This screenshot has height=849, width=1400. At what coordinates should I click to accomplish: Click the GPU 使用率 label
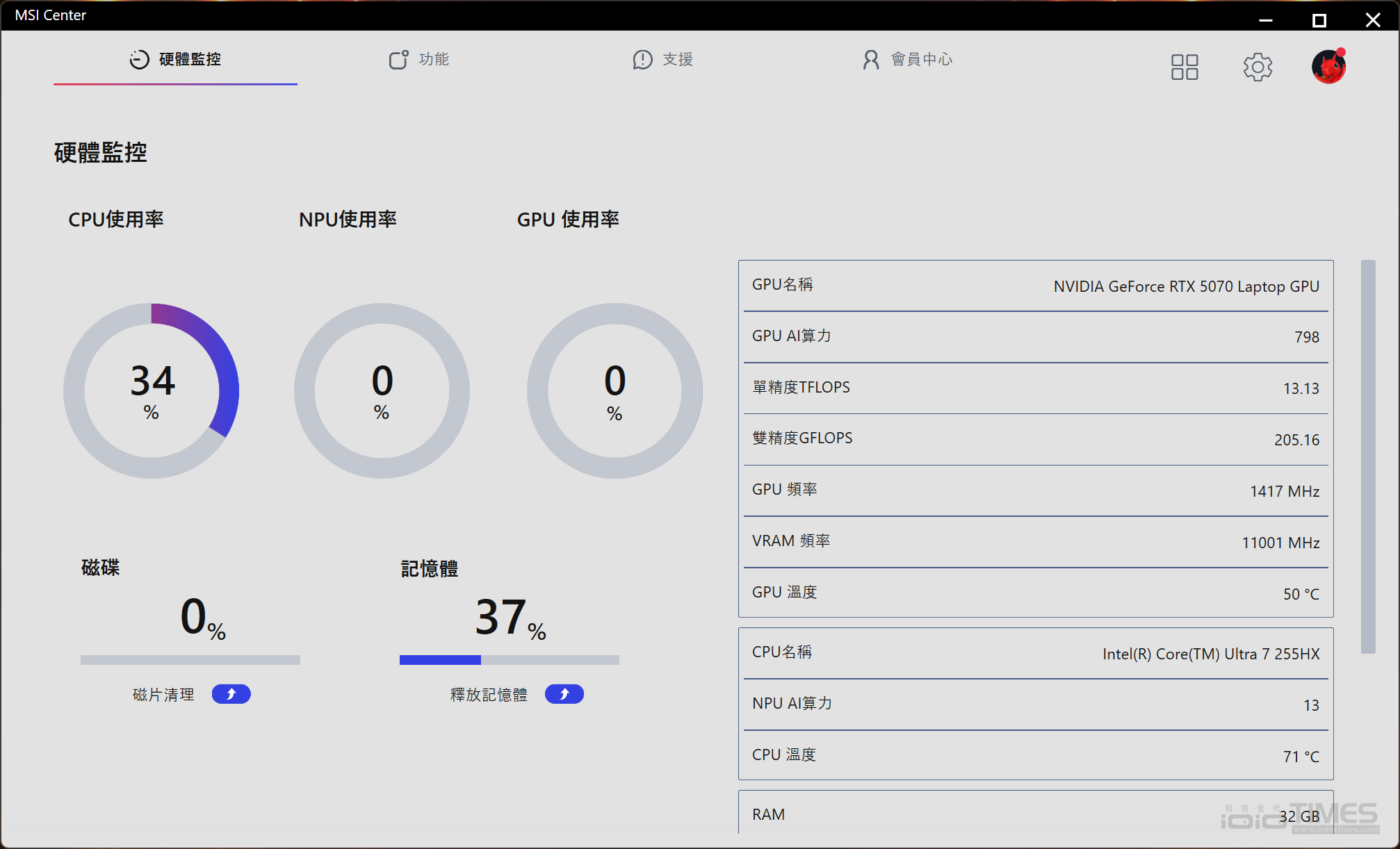[x=568, y=220]
